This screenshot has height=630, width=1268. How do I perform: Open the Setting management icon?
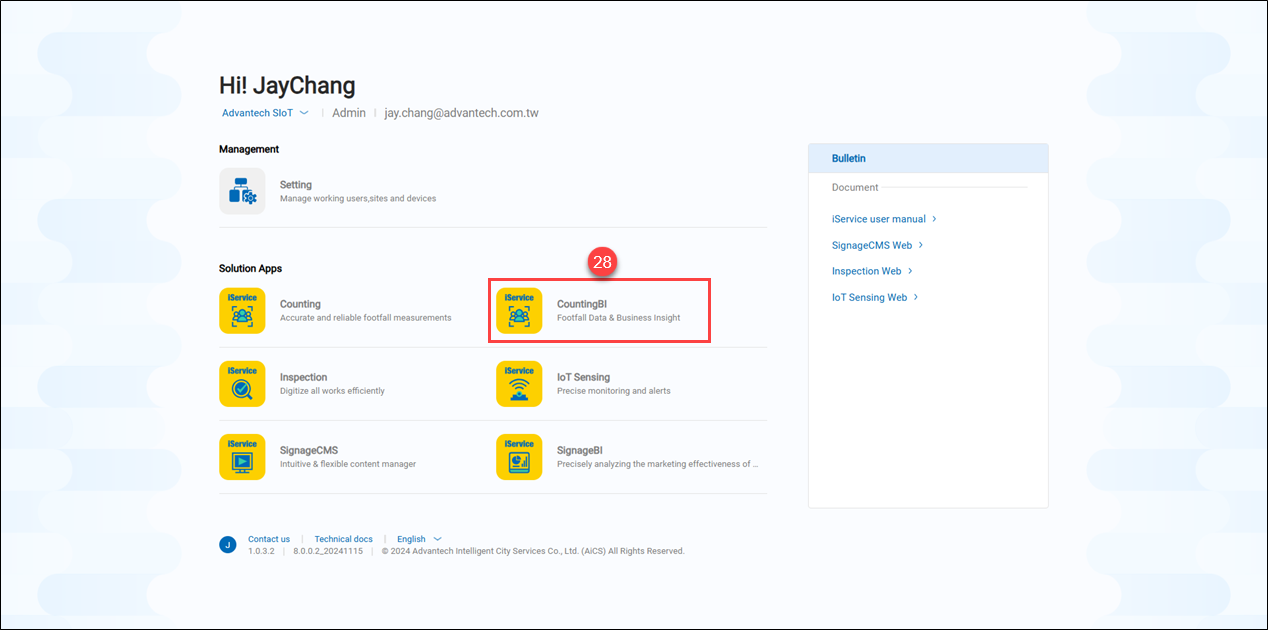(x=242, y=191)
